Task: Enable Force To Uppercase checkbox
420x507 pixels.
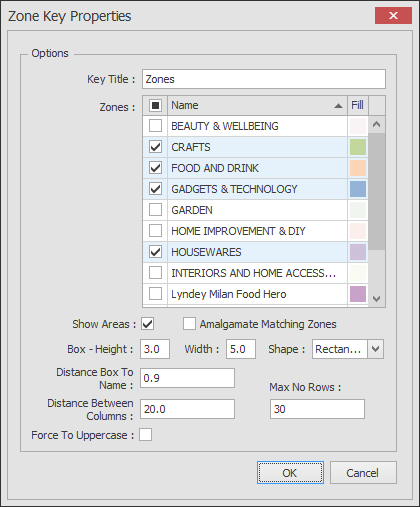Action: tap(146, 435)
